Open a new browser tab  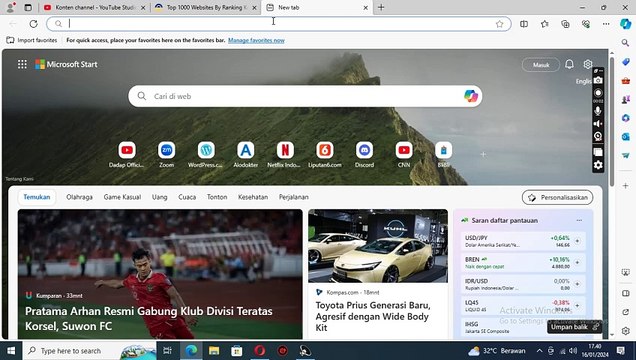(381, 7)
